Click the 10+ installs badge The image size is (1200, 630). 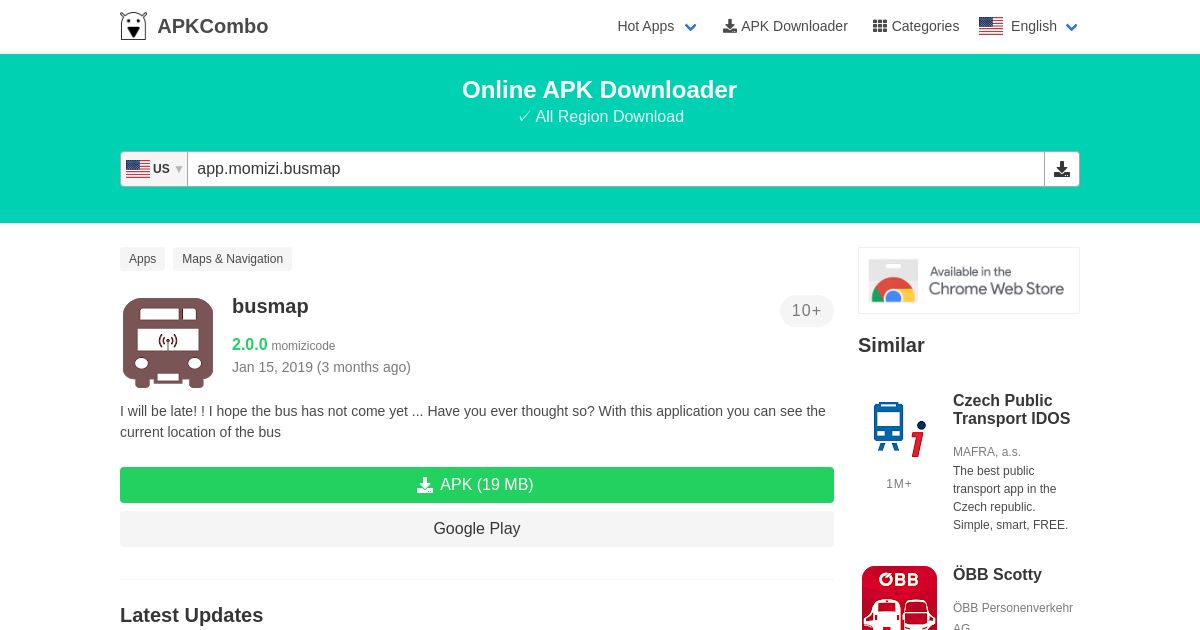click(806, 311)
